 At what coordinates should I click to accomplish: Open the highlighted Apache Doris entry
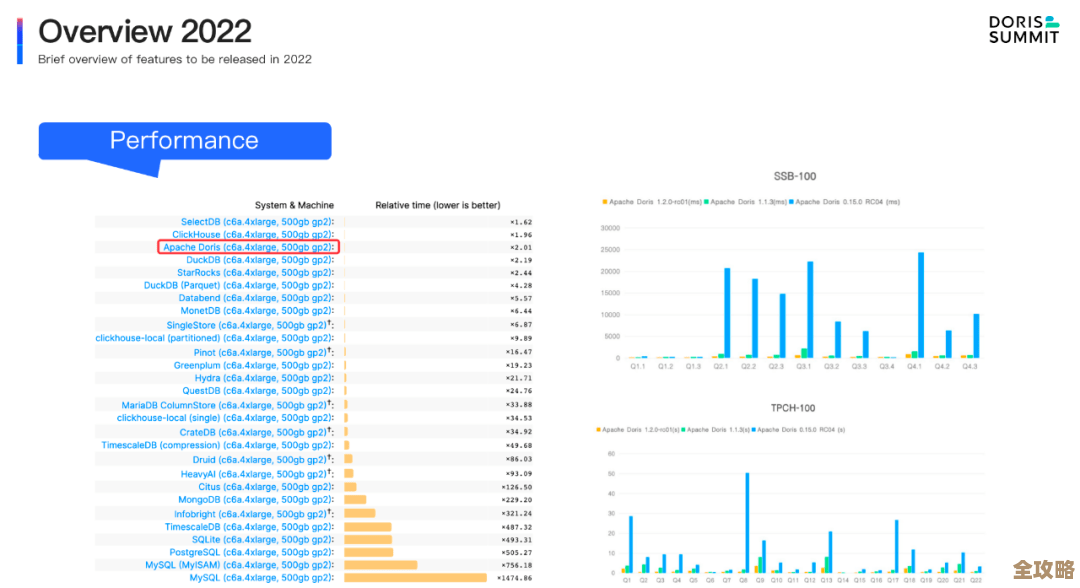tap(249, 247)
